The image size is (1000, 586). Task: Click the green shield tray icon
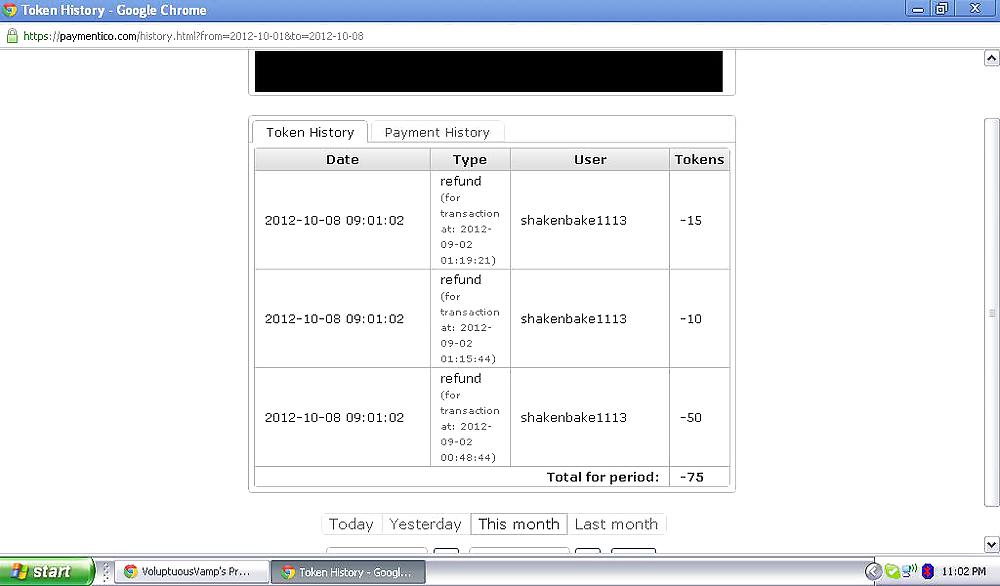(892, 572)
